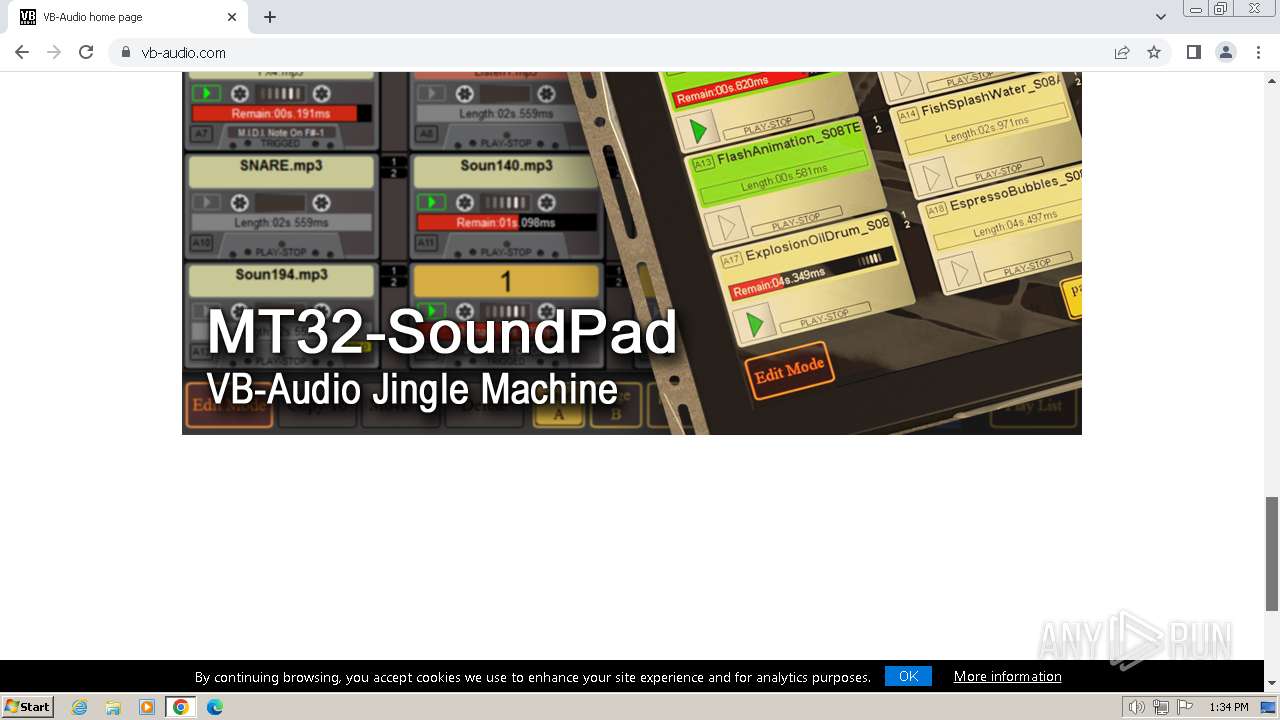Image resolution: width=1280 pixels, height=720 pixels.
Task: Open the network tray icon
Action: click(1160, 707)
